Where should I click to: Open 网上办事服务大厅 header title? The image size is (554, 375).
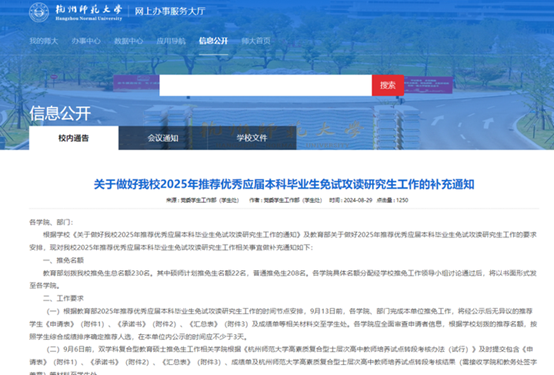click(170, 12)
